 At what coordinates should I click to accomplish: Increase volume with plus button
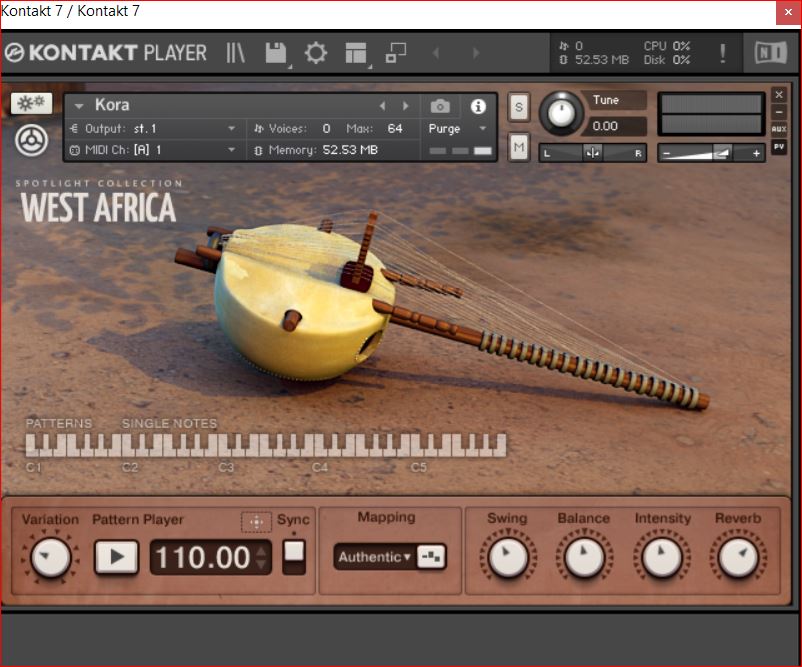coord(756,153)
